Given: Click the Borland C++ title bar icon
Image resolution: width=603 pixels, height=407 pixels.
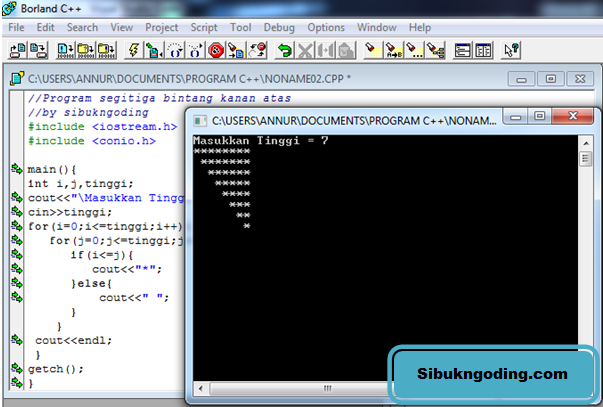Looking at the screenshot, I should click(9, 8).
